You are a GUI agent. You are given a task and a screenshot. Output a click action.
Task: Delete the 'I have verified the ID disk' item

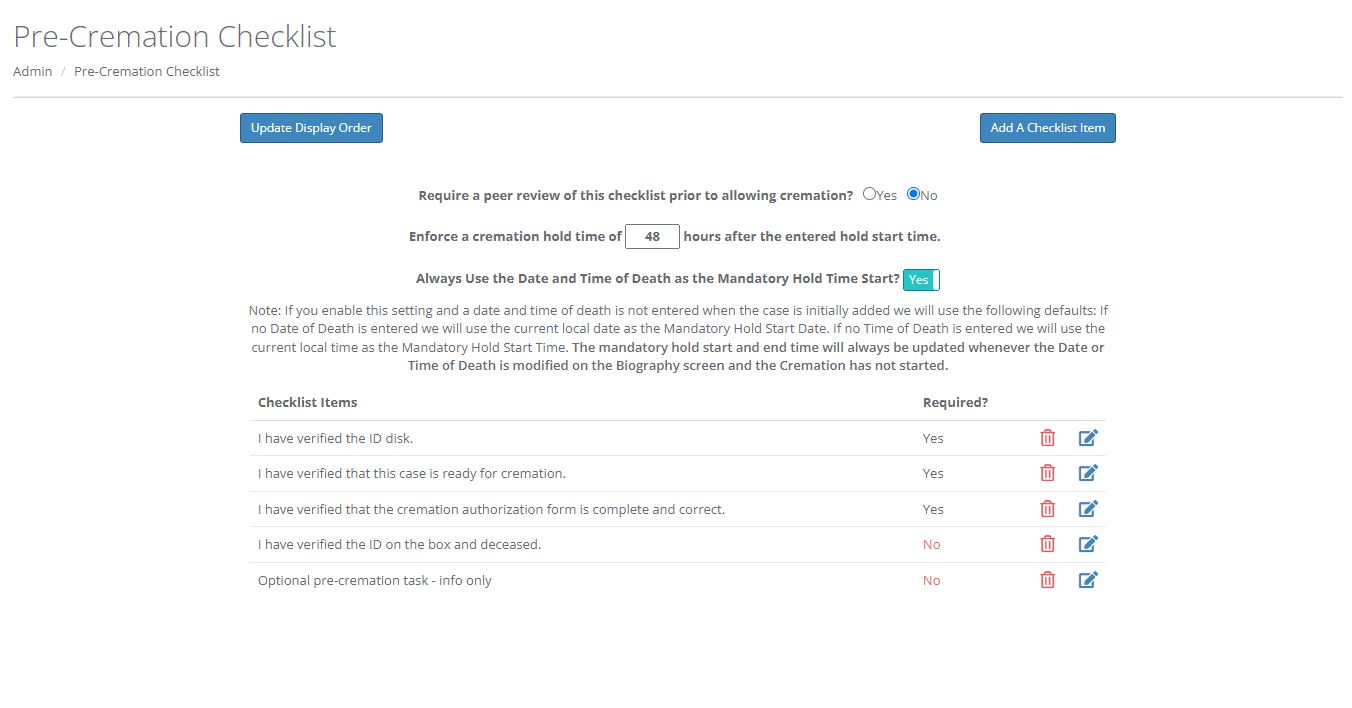point(1047,437)
